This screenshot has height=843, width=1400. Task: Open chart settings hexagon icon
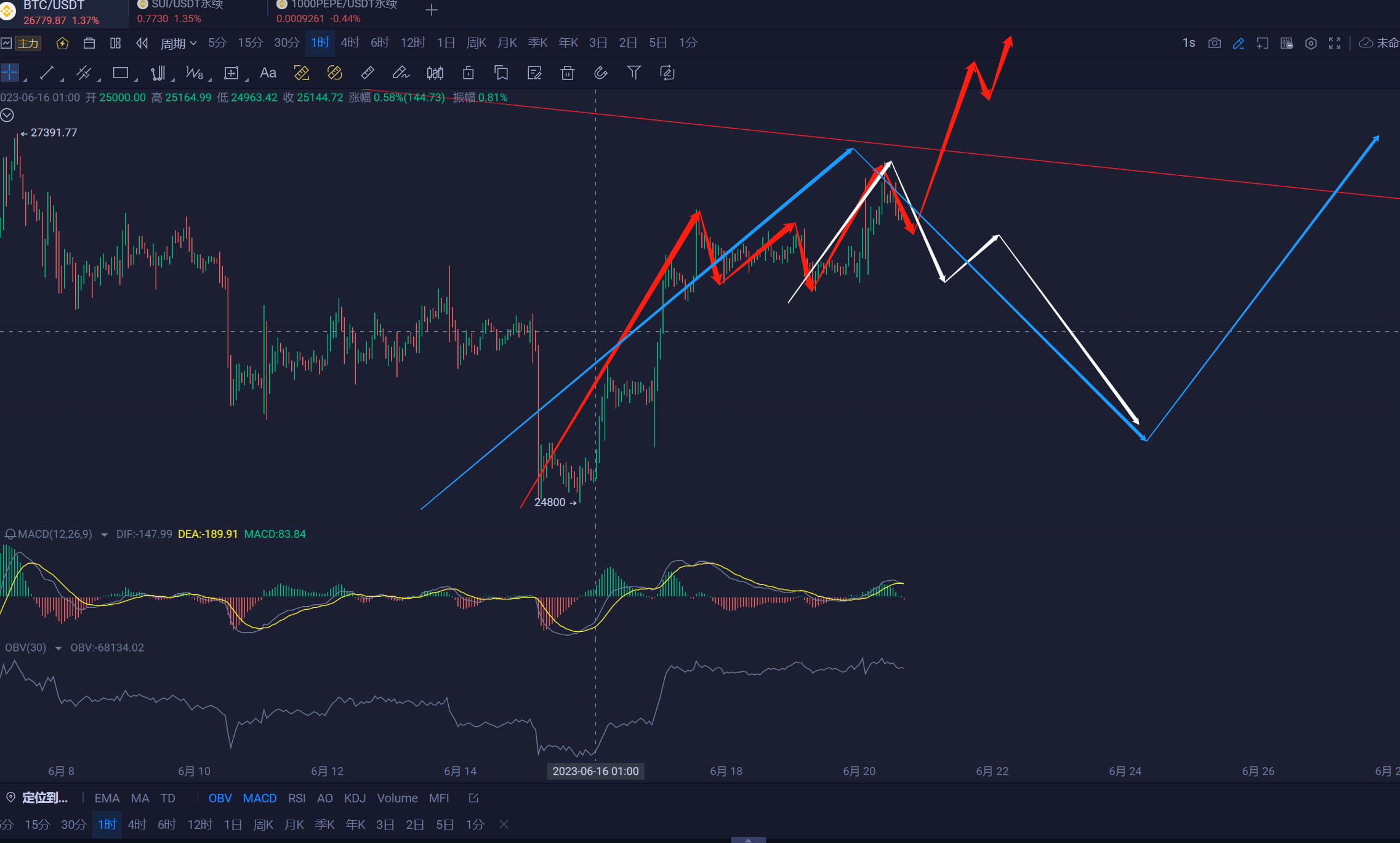click(1311, 43)
